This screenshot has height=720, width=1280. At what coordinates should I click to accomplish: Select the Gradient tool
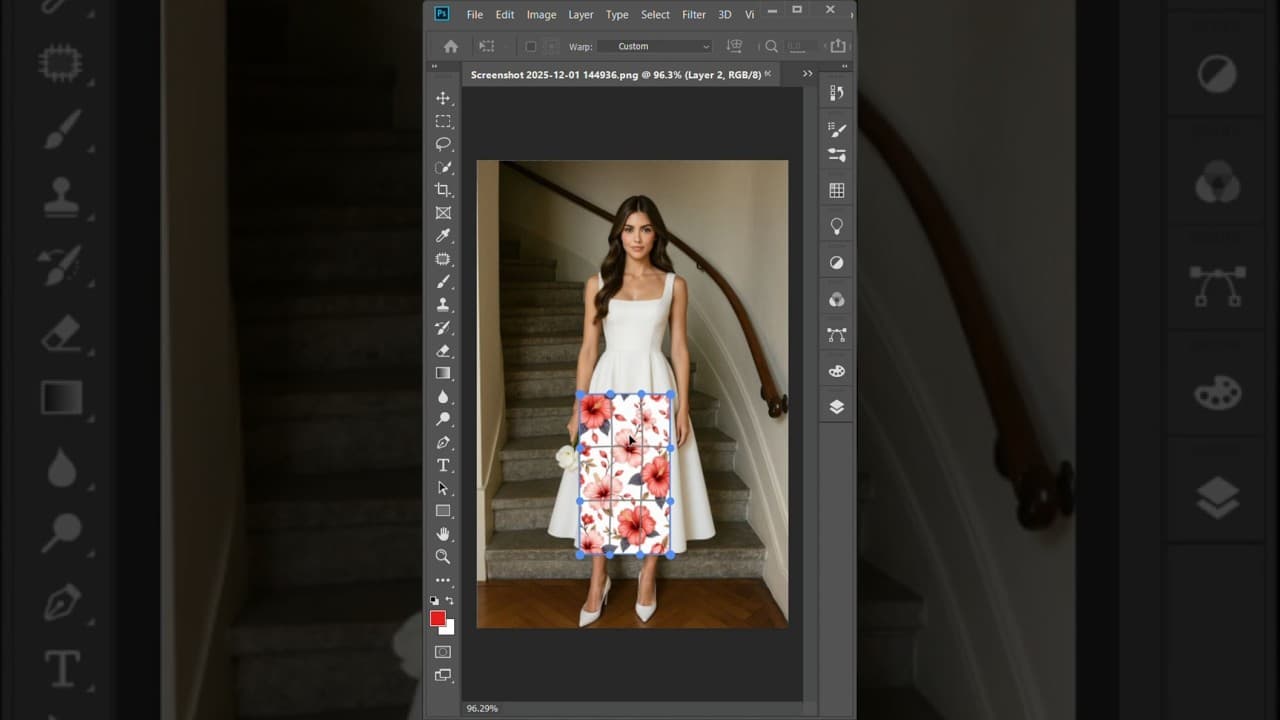coord(443,373)
